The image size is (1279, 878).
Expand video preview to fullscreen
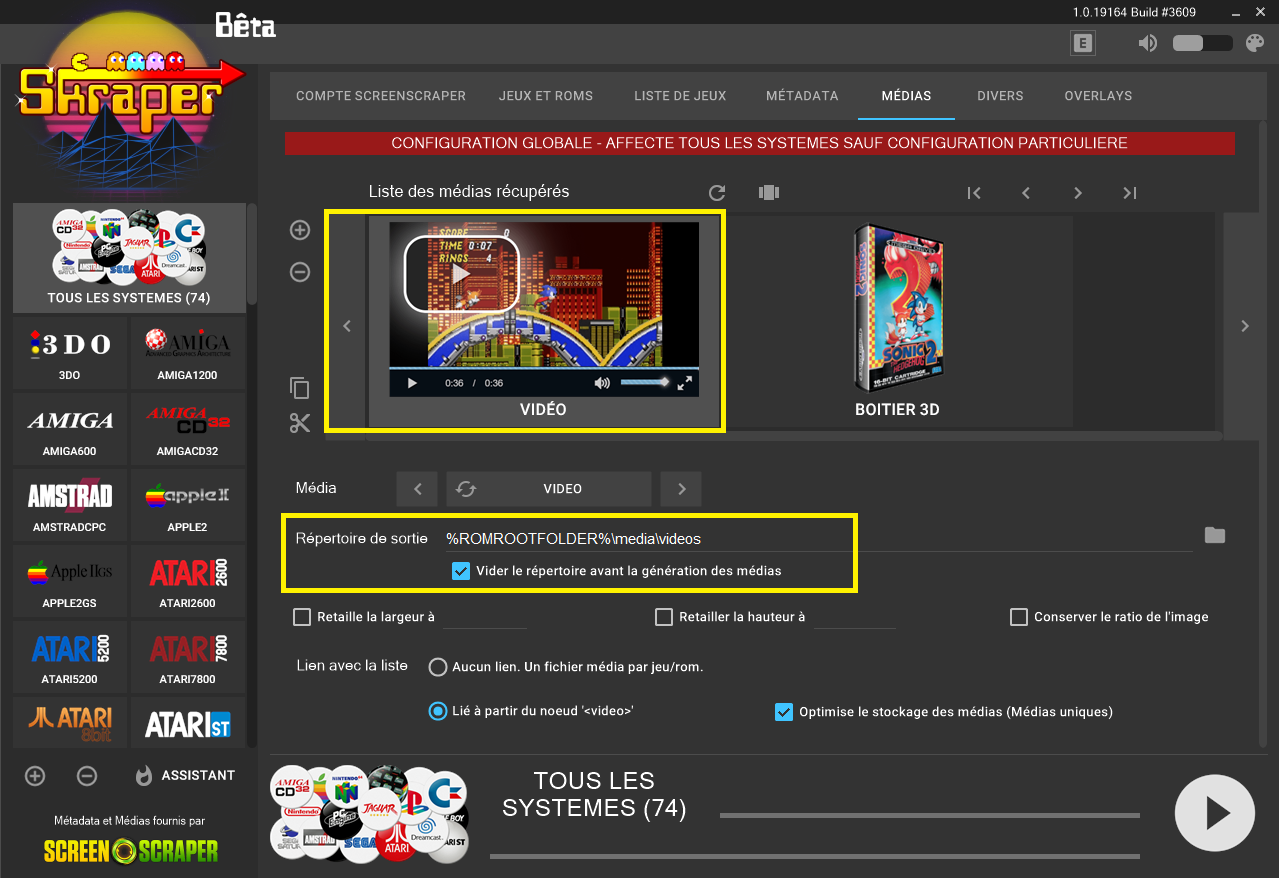[x=685, y=383]
